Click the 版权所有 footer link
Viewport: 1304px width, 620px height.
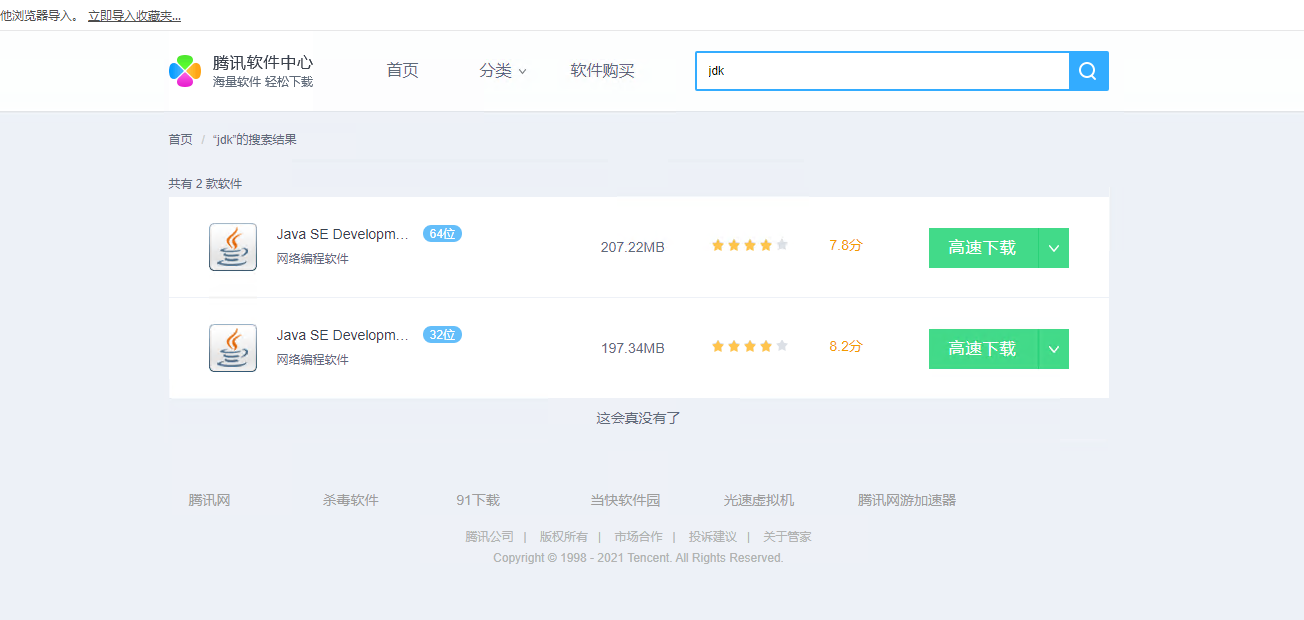(x=564, y=537)
